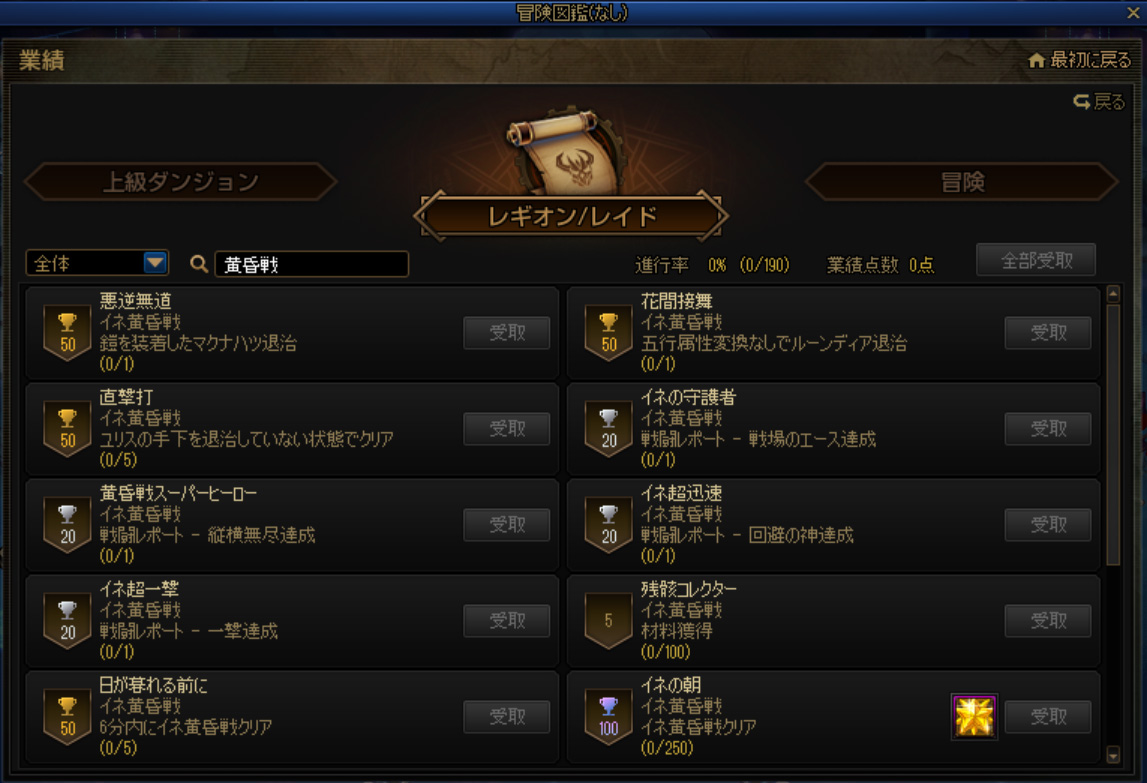1147x783 pixels.
Task: Click the 5-point badge for 残骸コレクター
Action: click(609, 621)
